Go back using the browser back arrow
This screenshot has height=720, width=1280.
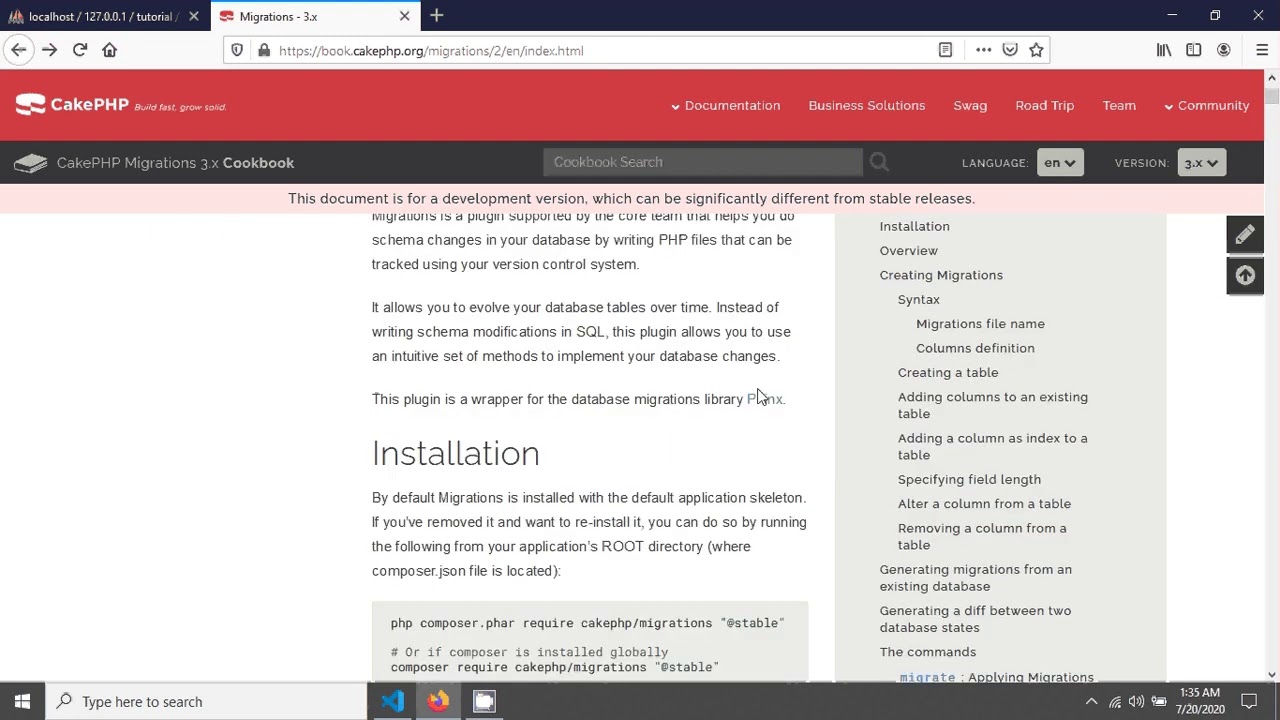[19, 50]
